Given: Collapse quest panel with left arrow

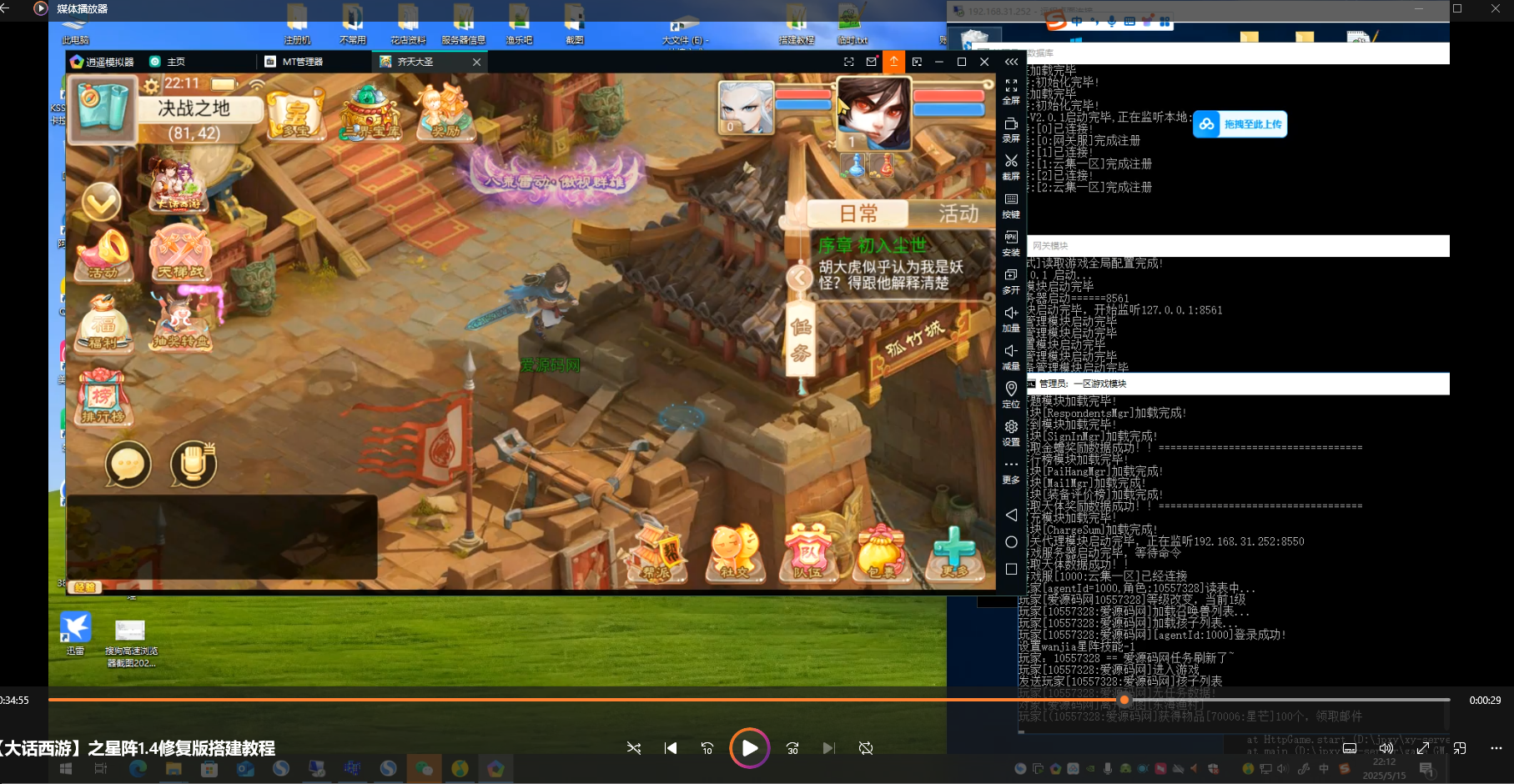Looking at the screenshot, I should pyautogui.click(x=799, y=277).
